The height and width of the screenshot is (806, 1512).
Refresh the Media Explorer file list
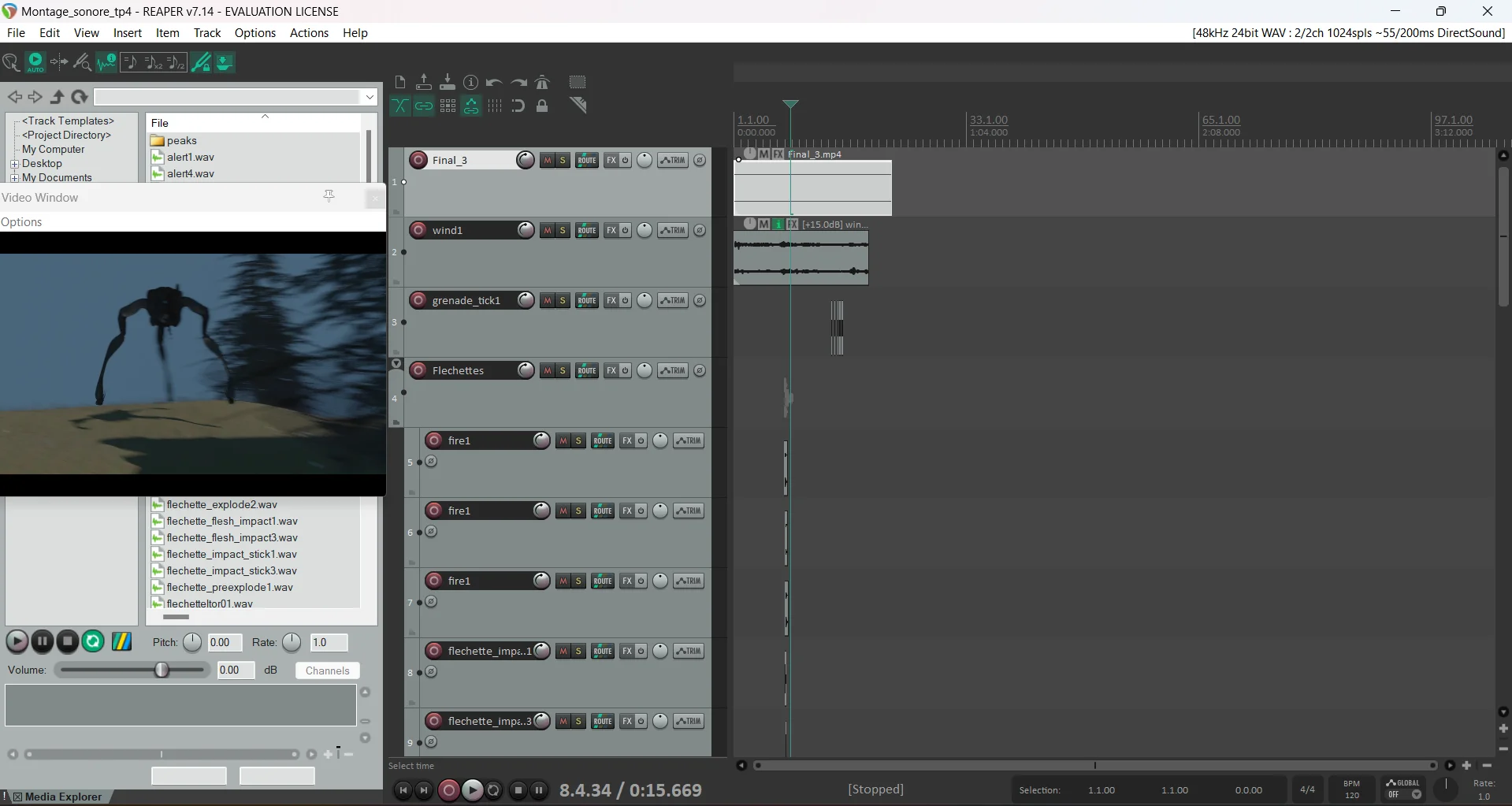point(80,97)
